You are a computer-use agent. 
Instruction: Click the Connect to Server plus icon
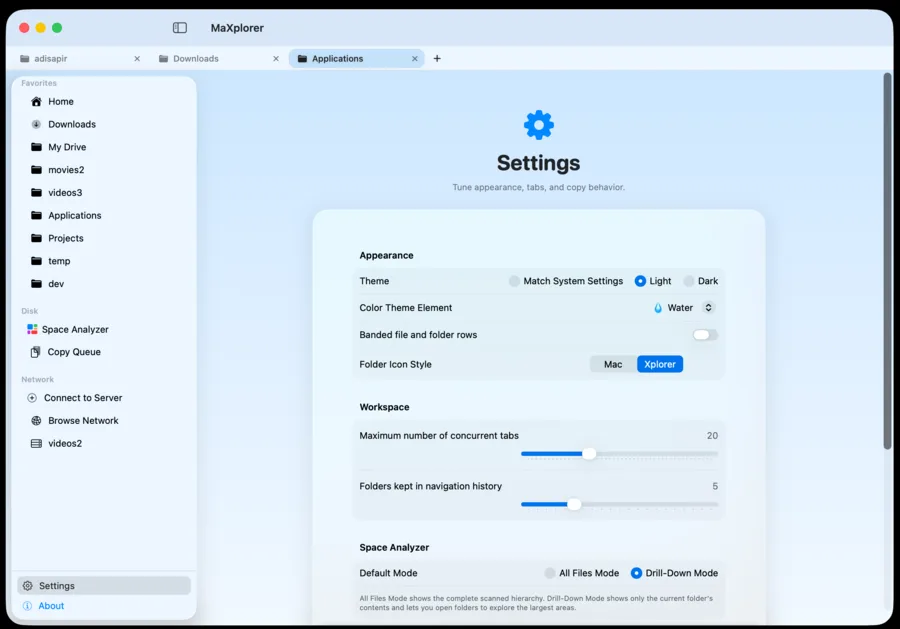coord(32,398)
